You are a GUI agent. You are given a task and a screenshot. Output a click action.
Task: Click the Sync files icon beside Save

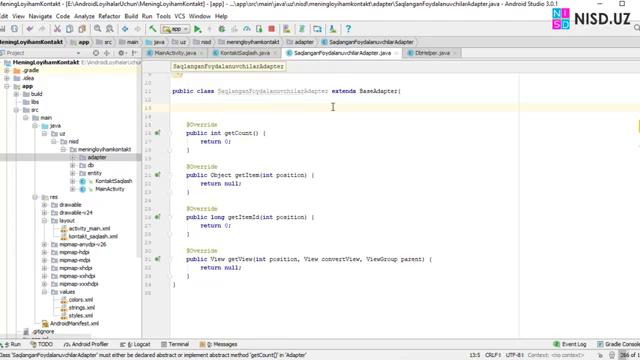point(14,29)
